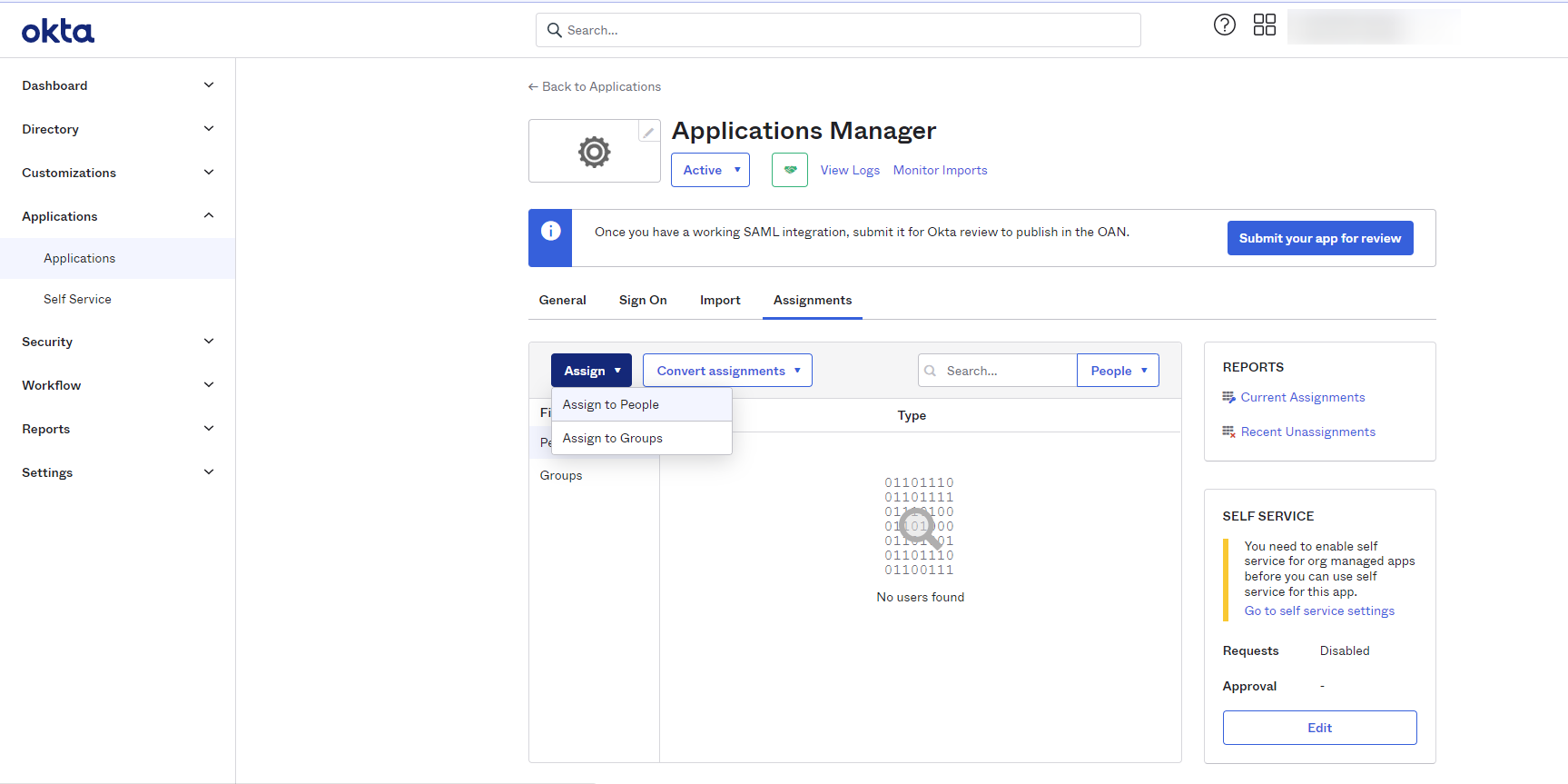Image resolution: width=1568 pixels, height=784 pixels.
Task: Open the help question mark icon
Action: pos(1224,25)
